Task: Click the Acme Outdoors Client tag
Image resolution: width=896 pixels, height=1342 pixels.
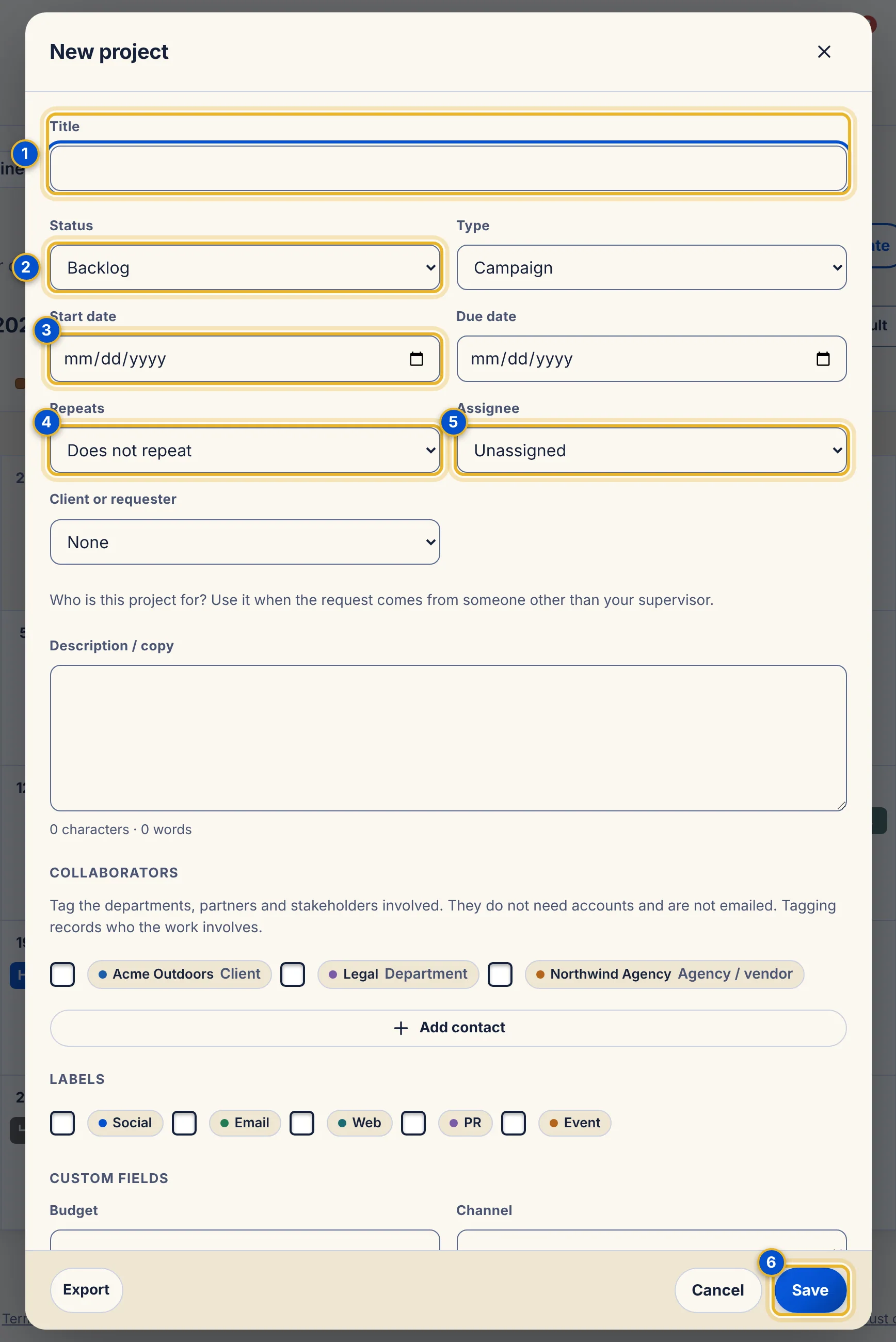Action: pos(180,974)
